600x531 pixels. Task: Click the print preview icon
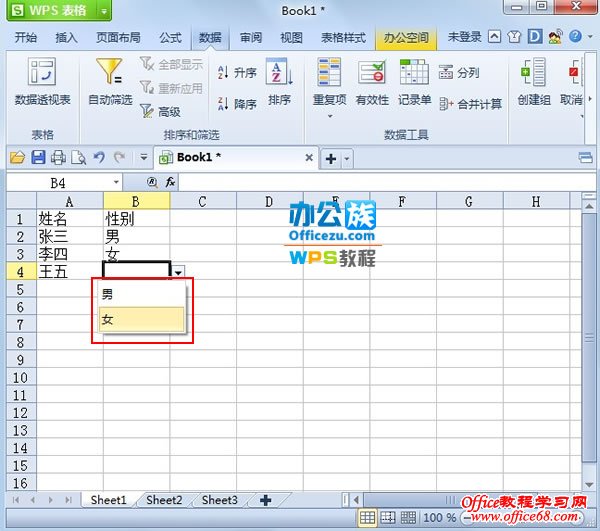(79, 157)
